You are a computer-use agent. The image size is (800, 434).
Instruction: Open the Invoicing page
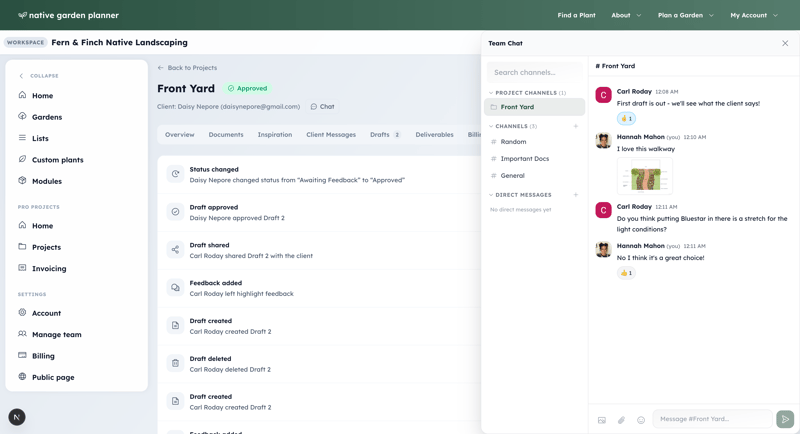tap(48, 268)
